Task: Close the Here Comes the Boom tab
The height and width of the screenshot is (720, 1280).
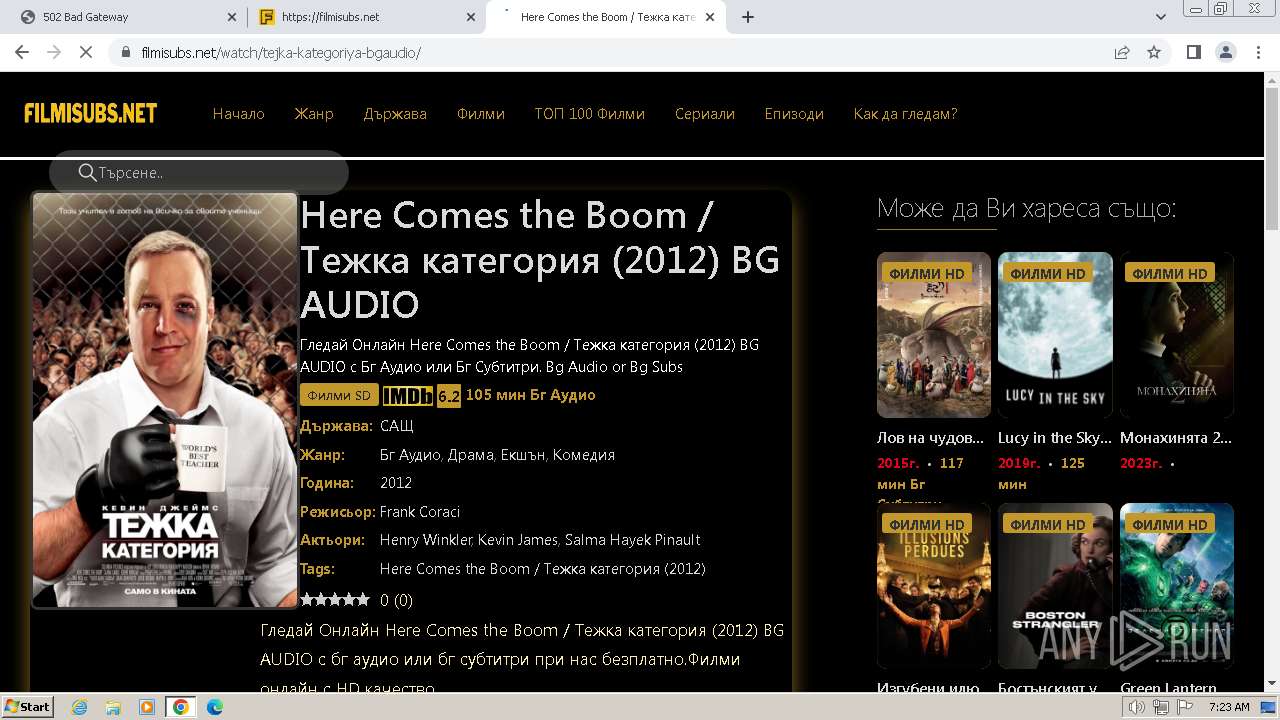Action: tap(709, 17)
